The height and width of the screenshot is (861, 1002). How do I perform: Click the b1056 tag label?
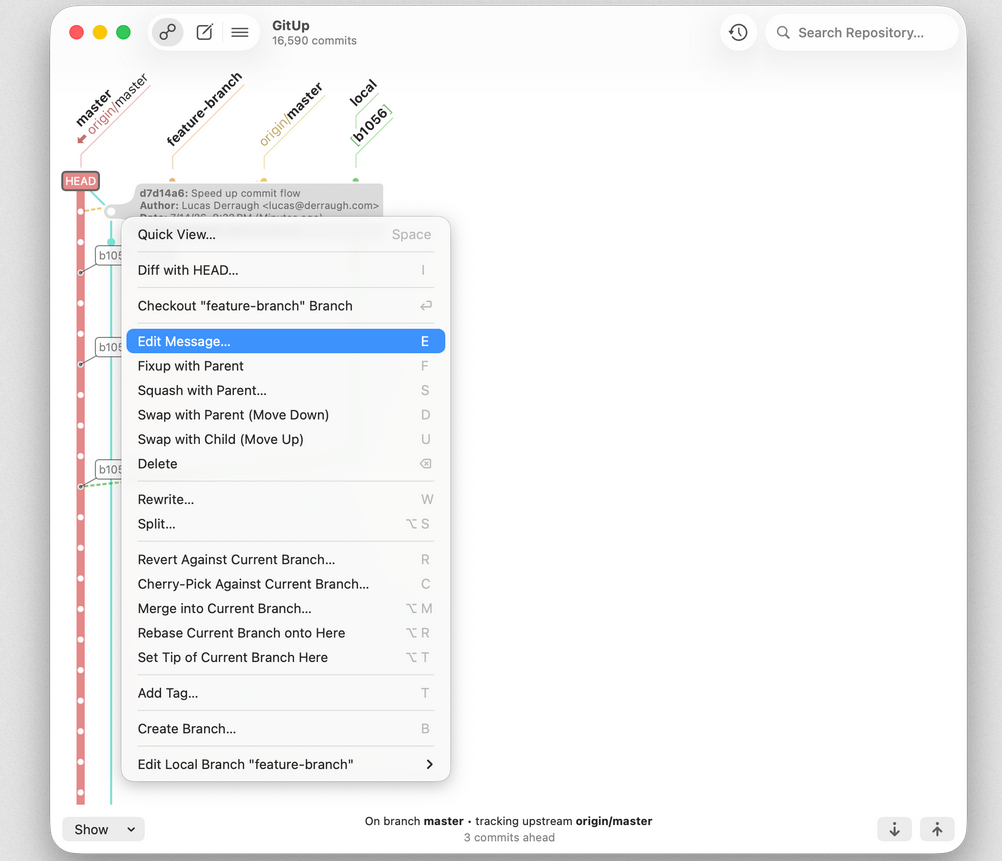pyautogui.click(x=371, y=125)
